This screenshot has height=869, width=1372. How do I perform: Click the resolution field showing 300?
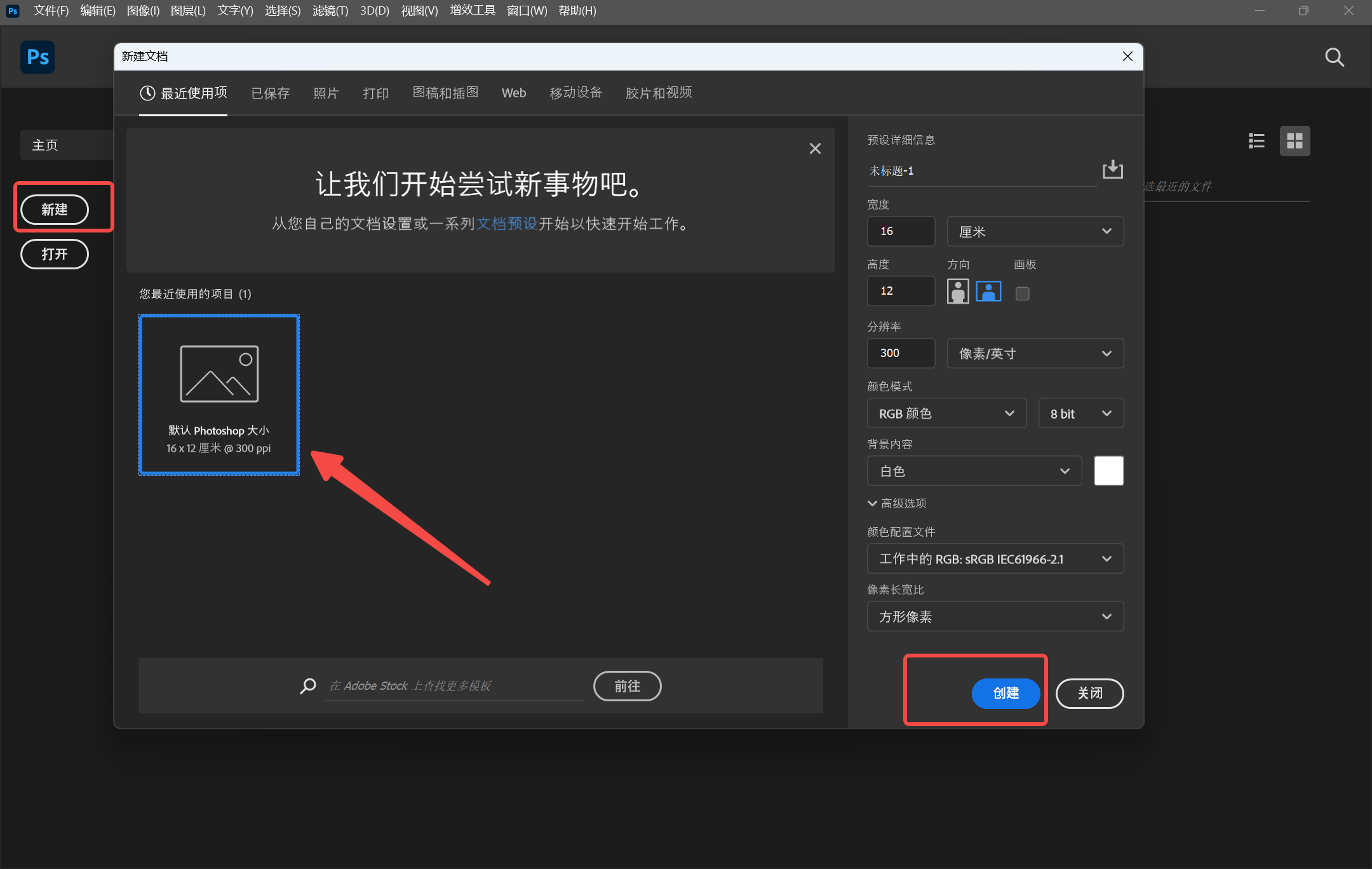[901, 353]
